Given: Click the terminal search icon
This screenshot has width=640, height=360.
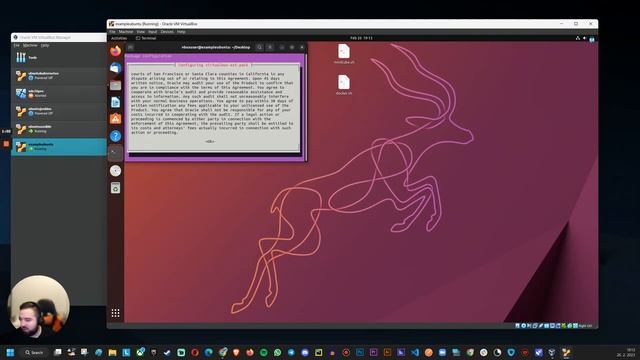Looking at the screenshot, I should pos(260,47).
